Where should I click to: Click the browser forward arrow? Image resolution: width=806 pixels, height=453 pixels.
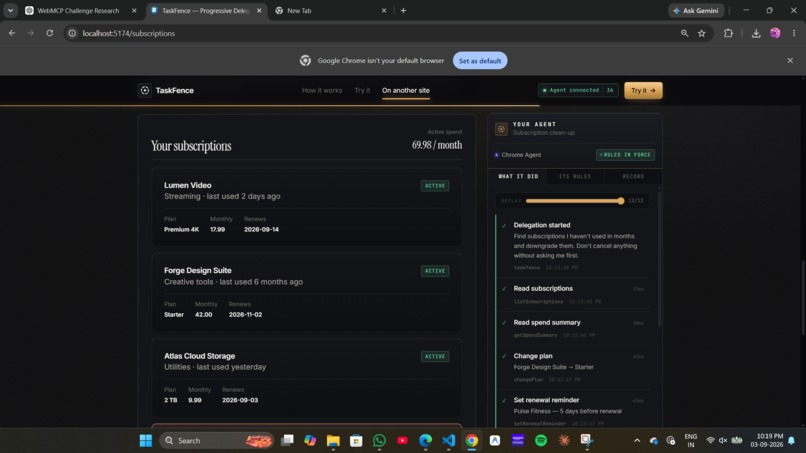click(x=31, y=33)
